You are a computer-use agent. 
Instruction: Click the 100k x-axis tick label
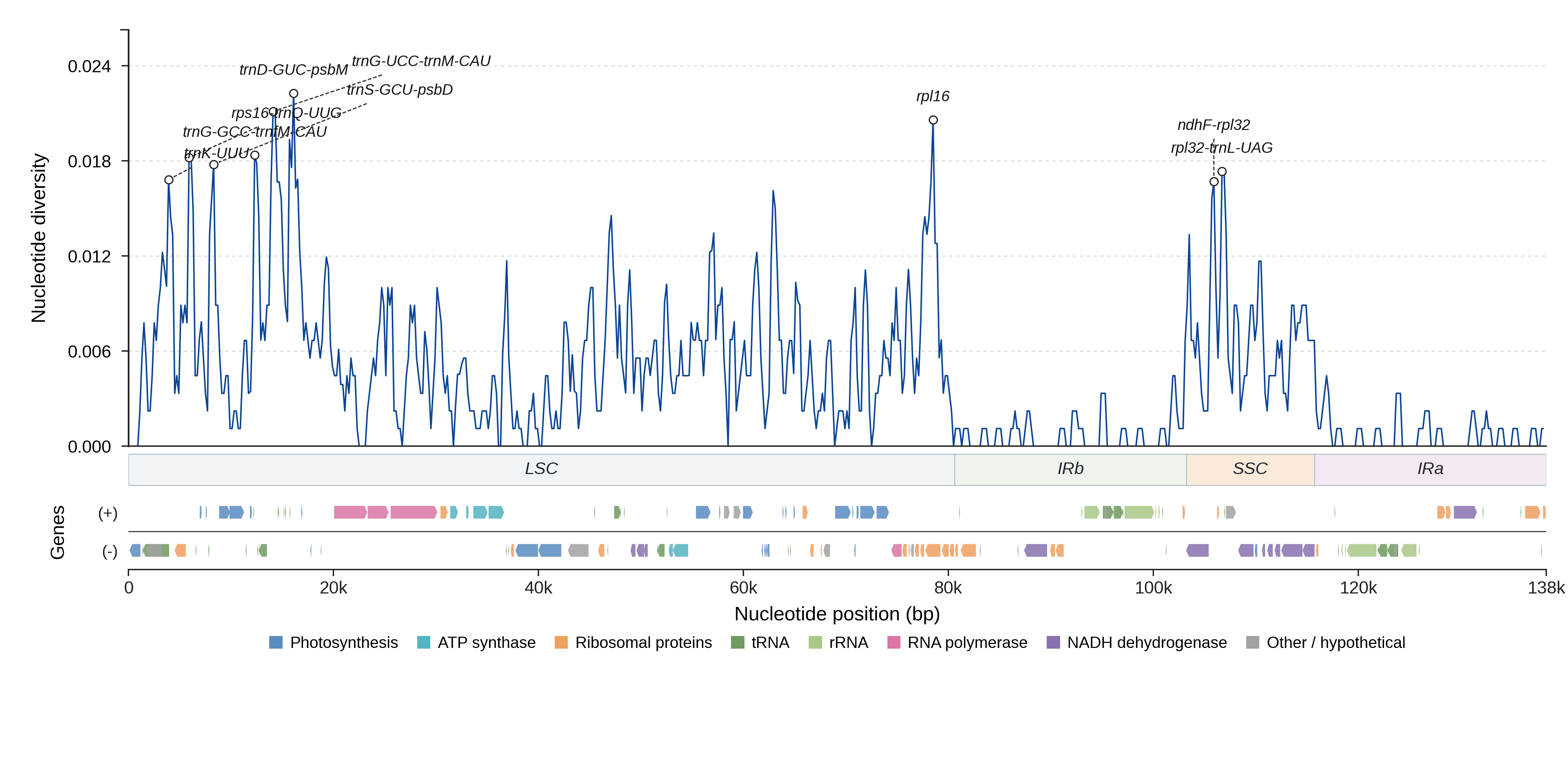coord(1153,588)
